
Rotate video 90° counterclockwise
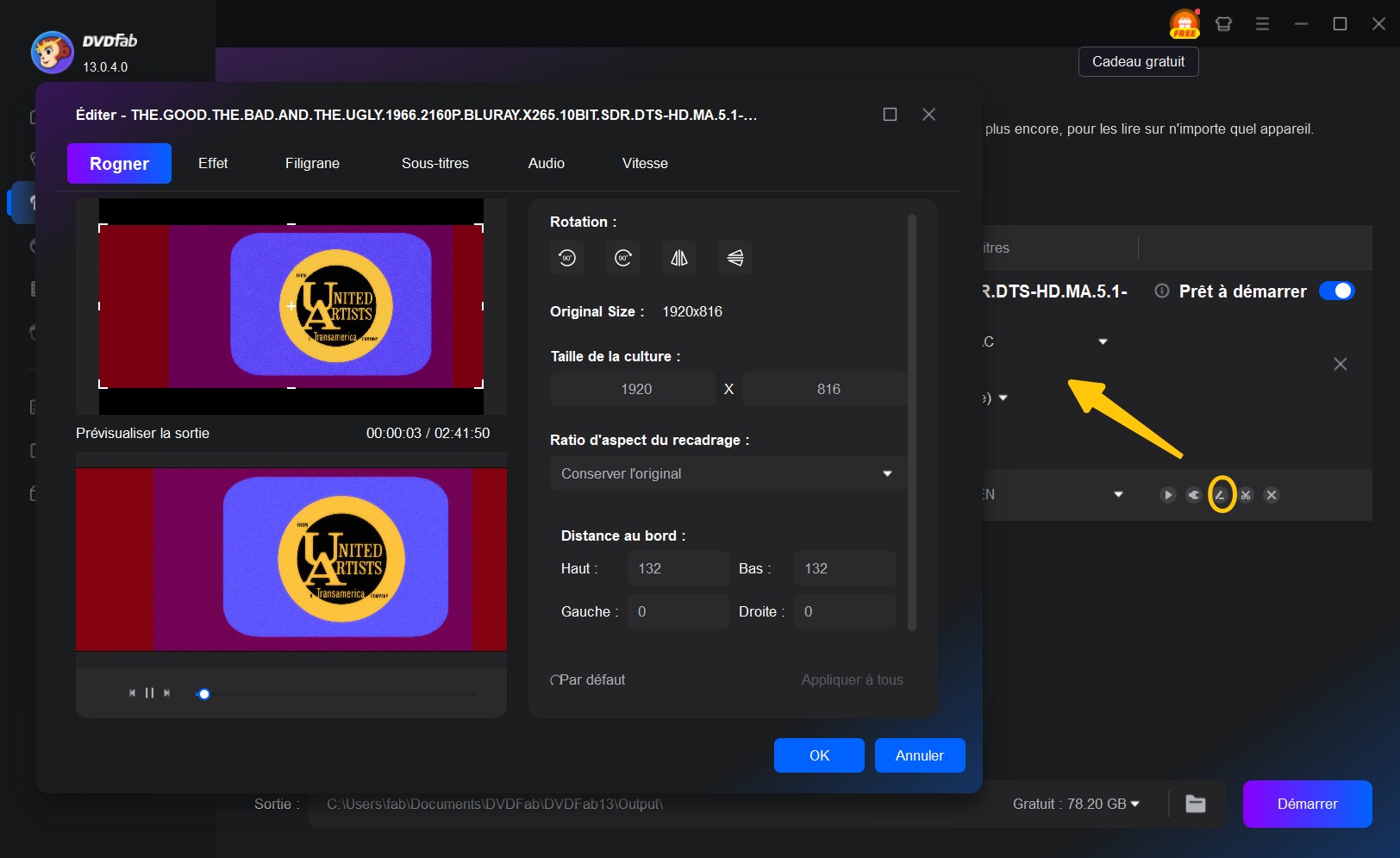(567, 258)
